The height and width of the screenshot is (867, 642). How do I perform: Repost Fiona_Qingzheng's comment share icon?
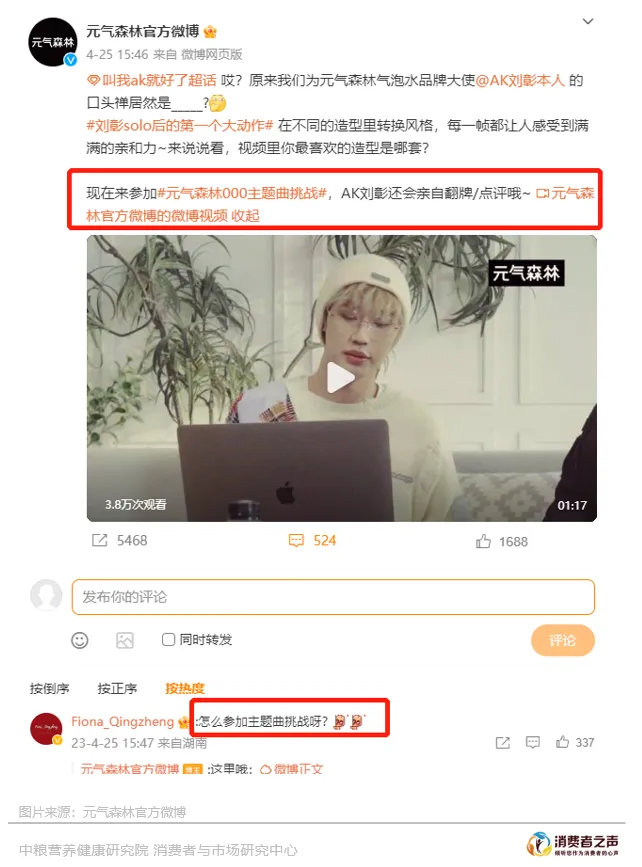click(x=503, y=743)
